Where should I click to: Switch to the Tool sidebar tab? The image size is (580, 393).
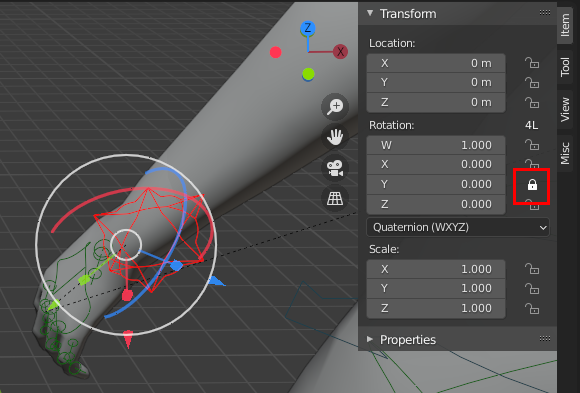coord(565,67)
